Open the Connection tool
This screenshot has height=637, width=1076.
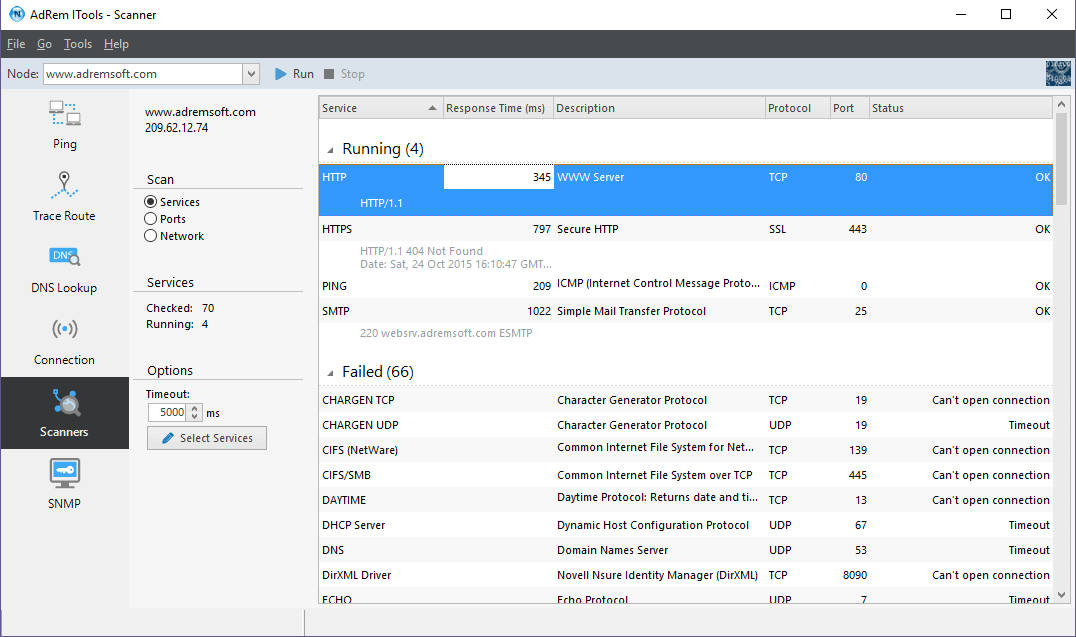pos(65,341)
